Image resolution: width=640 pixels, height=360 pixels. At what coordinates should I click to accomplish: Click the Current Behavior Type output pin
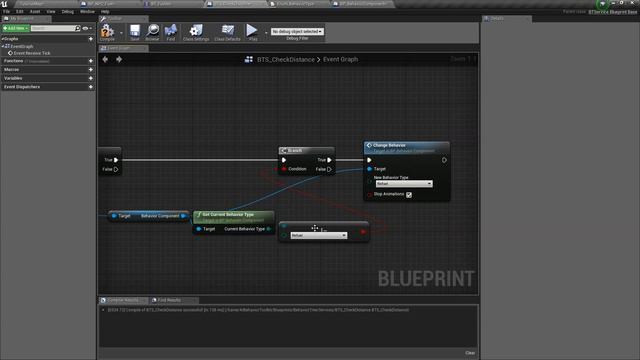tap(269, 229)
